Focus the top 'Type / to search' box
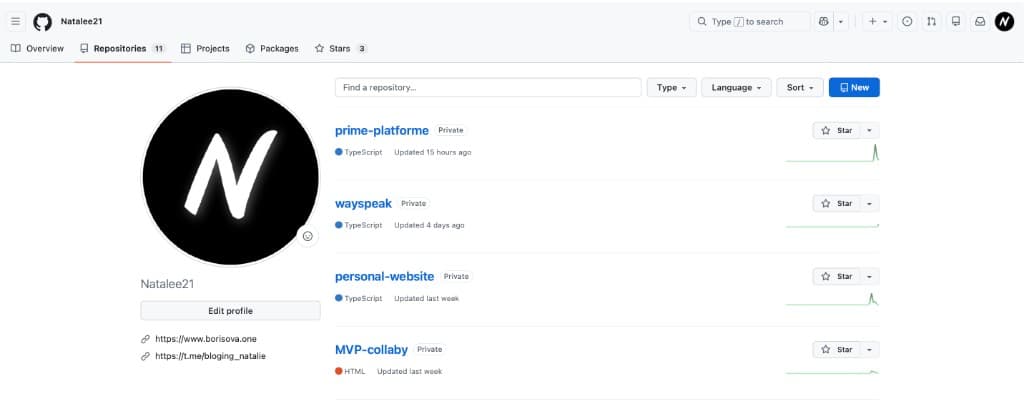This screenshot has width=1024, height=404. [x=749, y=22]
